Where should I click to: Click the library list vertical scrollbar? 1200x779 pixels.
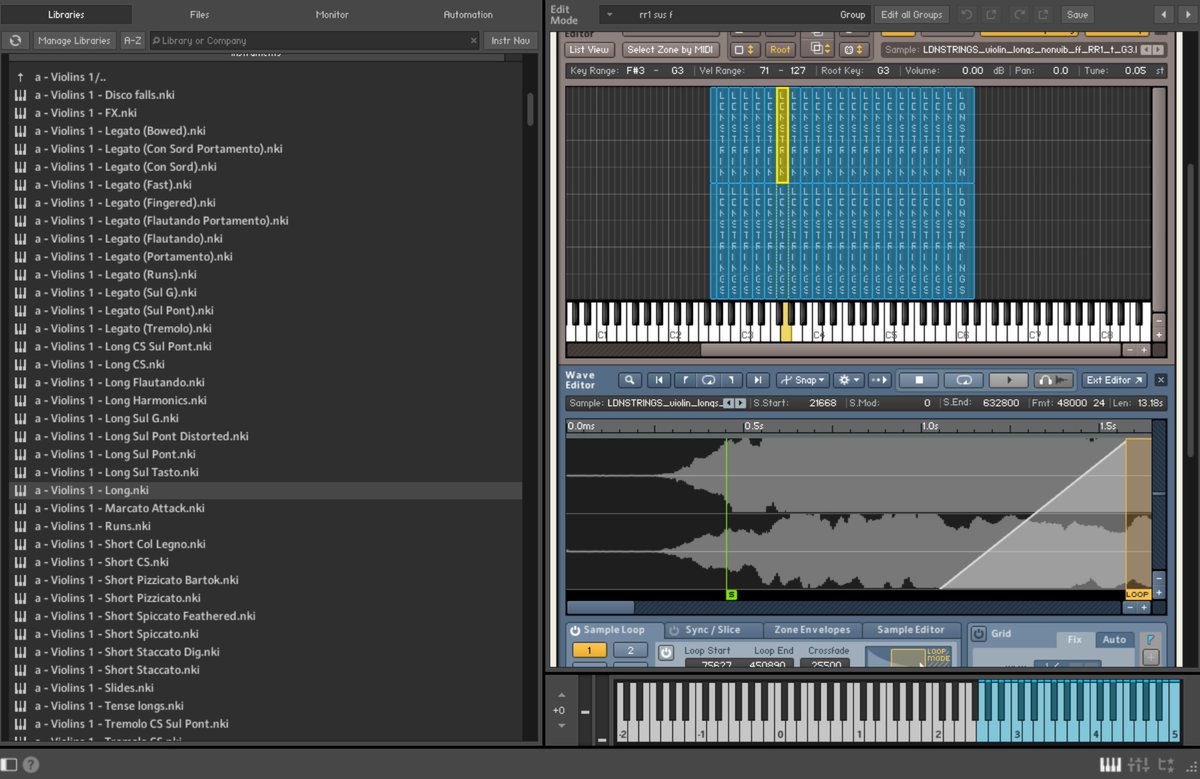coord(530,110)
